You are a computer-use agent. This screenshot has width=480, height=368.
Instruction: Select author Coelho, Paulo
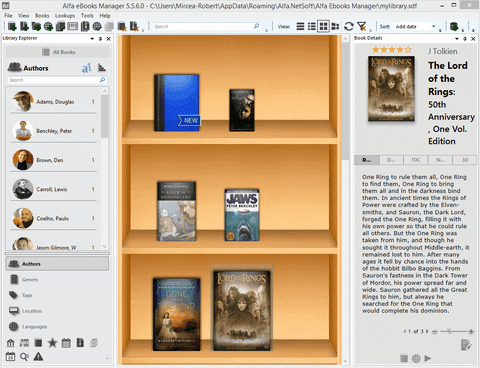coord(53,218)
